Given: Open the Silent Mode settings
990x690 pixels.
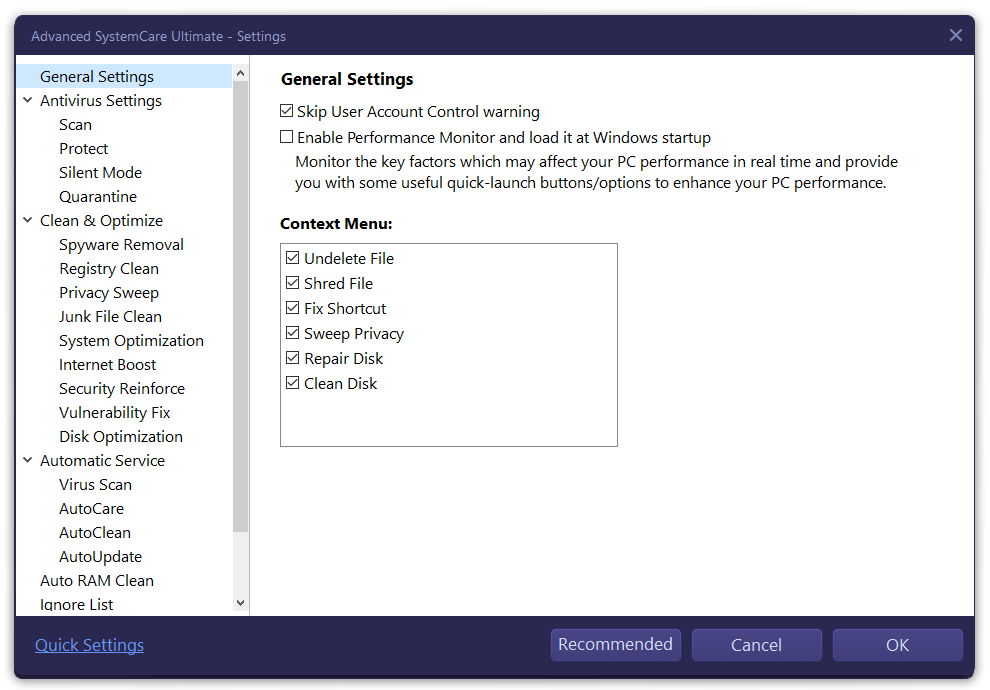Looking at the screenshot, I should [100, 172].
